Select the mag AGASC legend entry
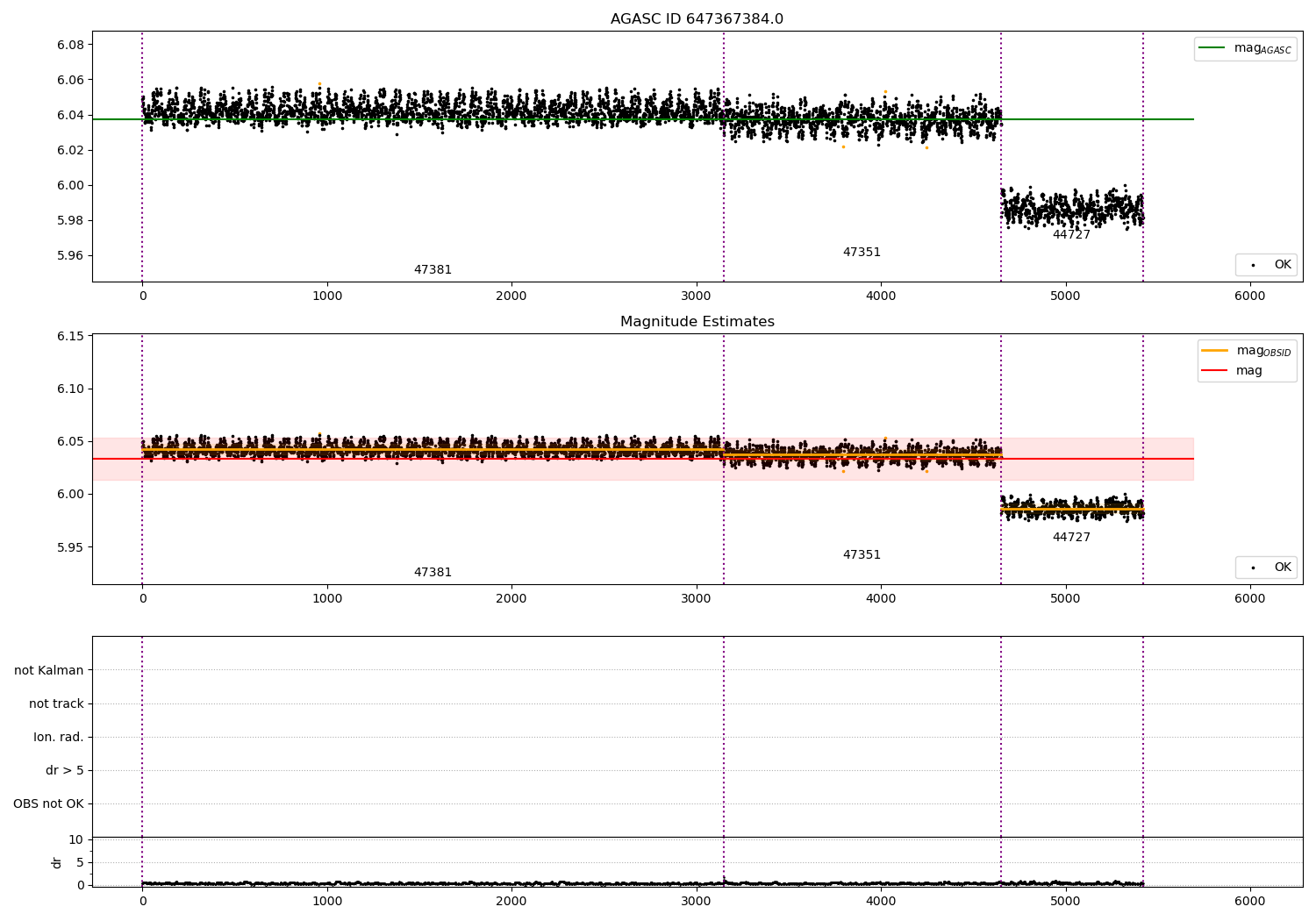Viewport: 1316px width, 921px height. 1245,48
